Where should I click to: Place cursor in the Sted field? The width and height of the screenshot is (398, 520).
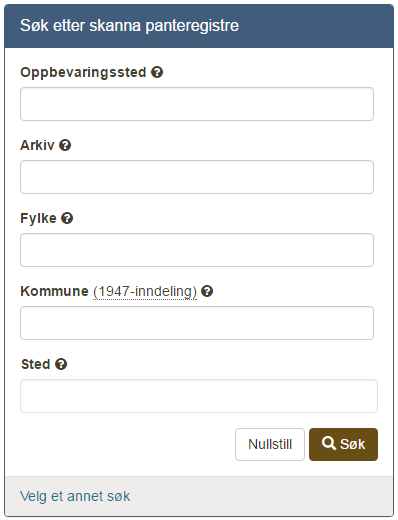click(x=199, y=396)
